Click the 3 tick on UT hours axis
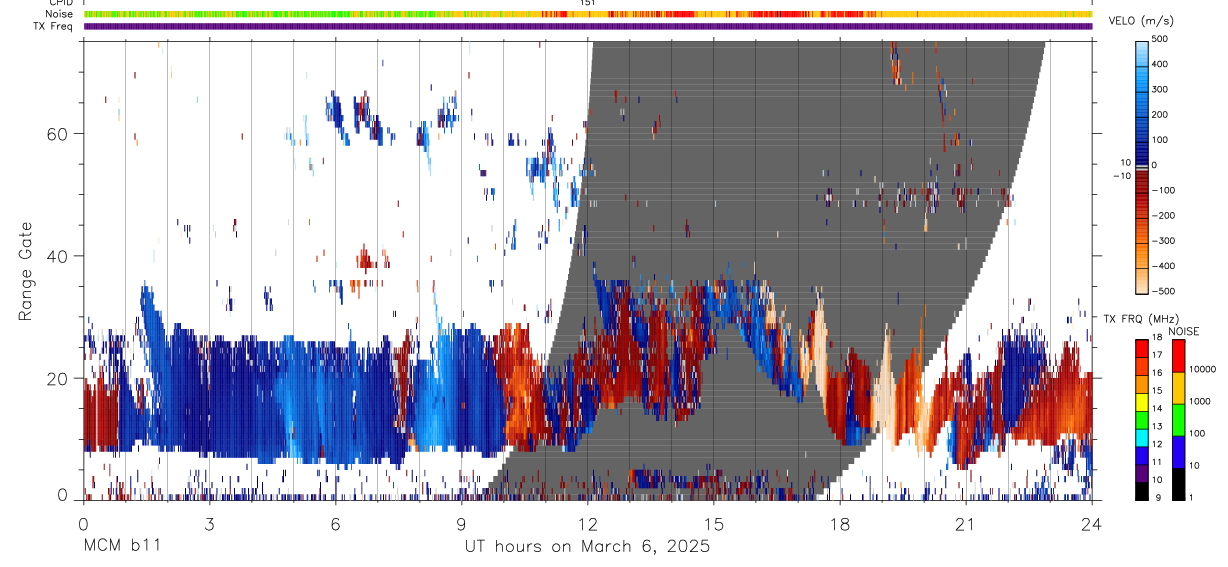Image resolution: width=1228 pixels, height=567 pixels. coord(209,525)
